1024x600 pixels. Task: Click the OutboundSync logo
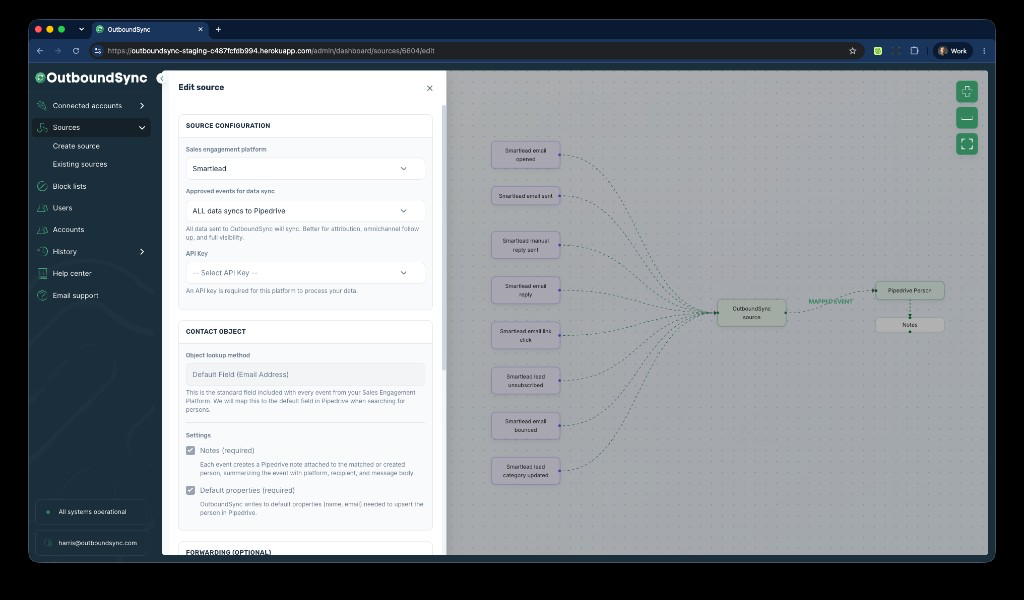tap(91, 78)
